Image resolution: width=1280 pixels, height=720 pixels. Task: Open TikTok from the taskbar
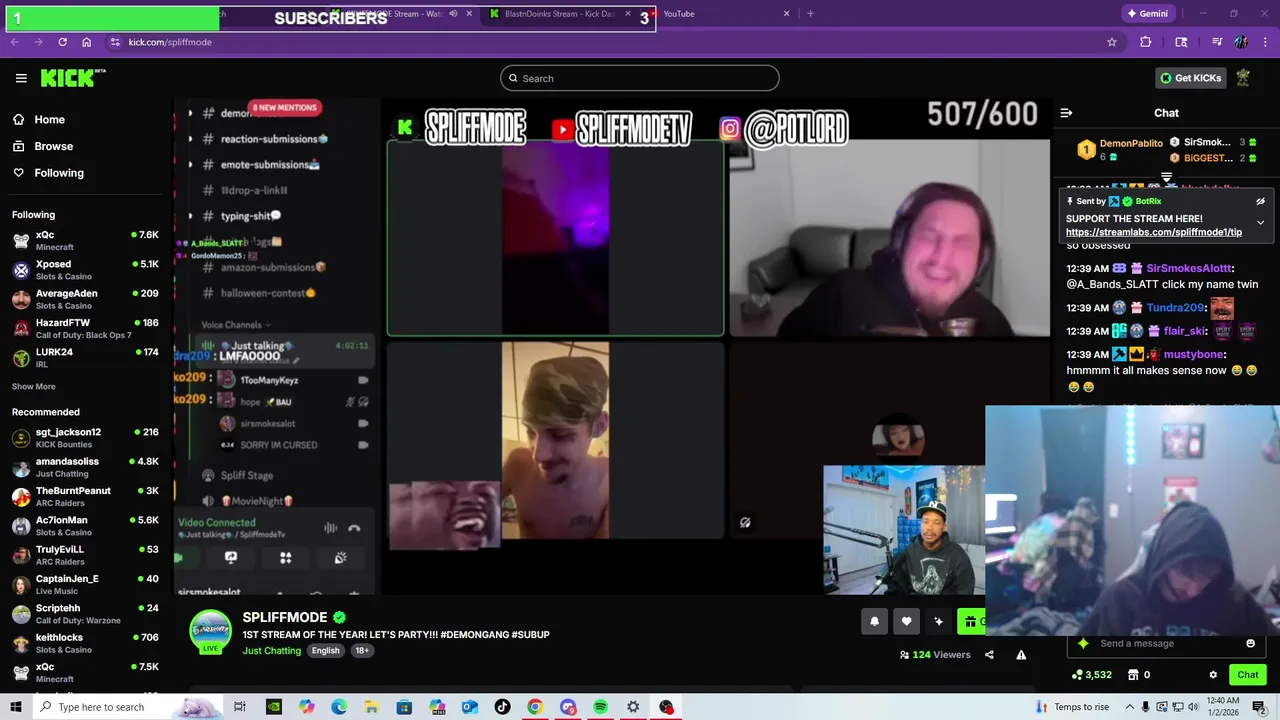point(502,707)
